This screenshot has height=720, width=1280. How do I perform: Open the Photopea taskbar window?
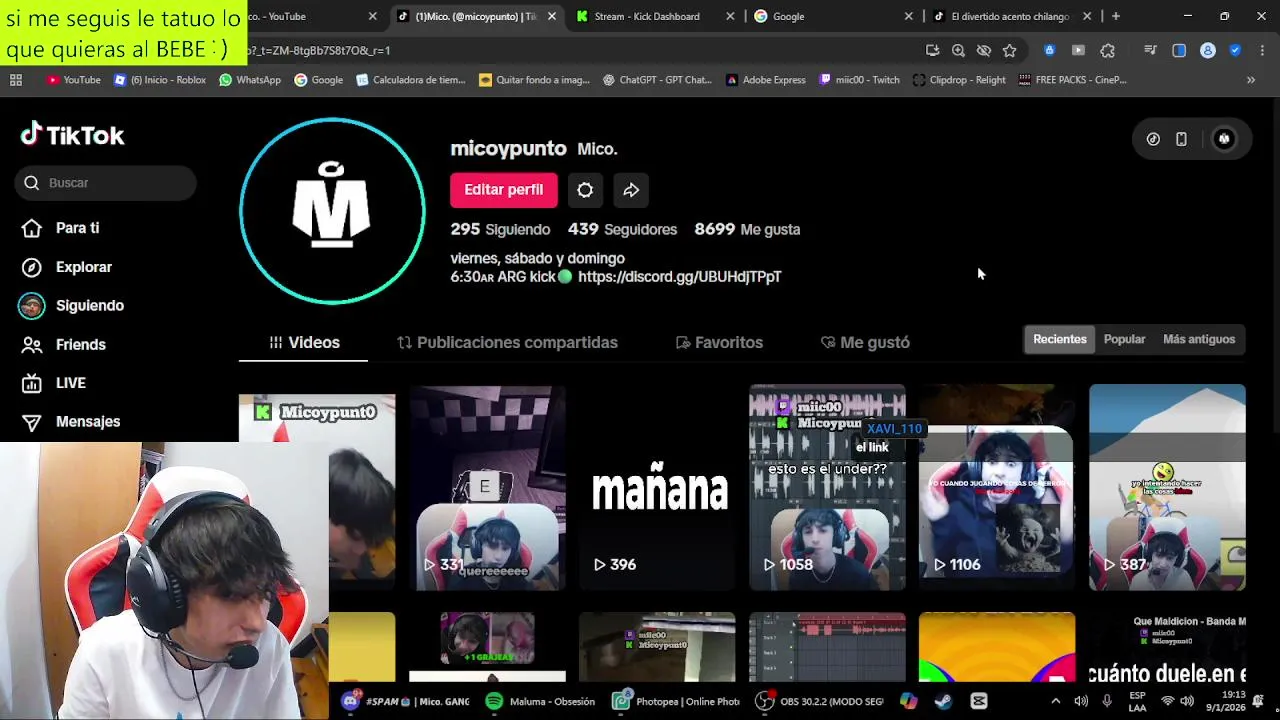click(x=677, y=702)
